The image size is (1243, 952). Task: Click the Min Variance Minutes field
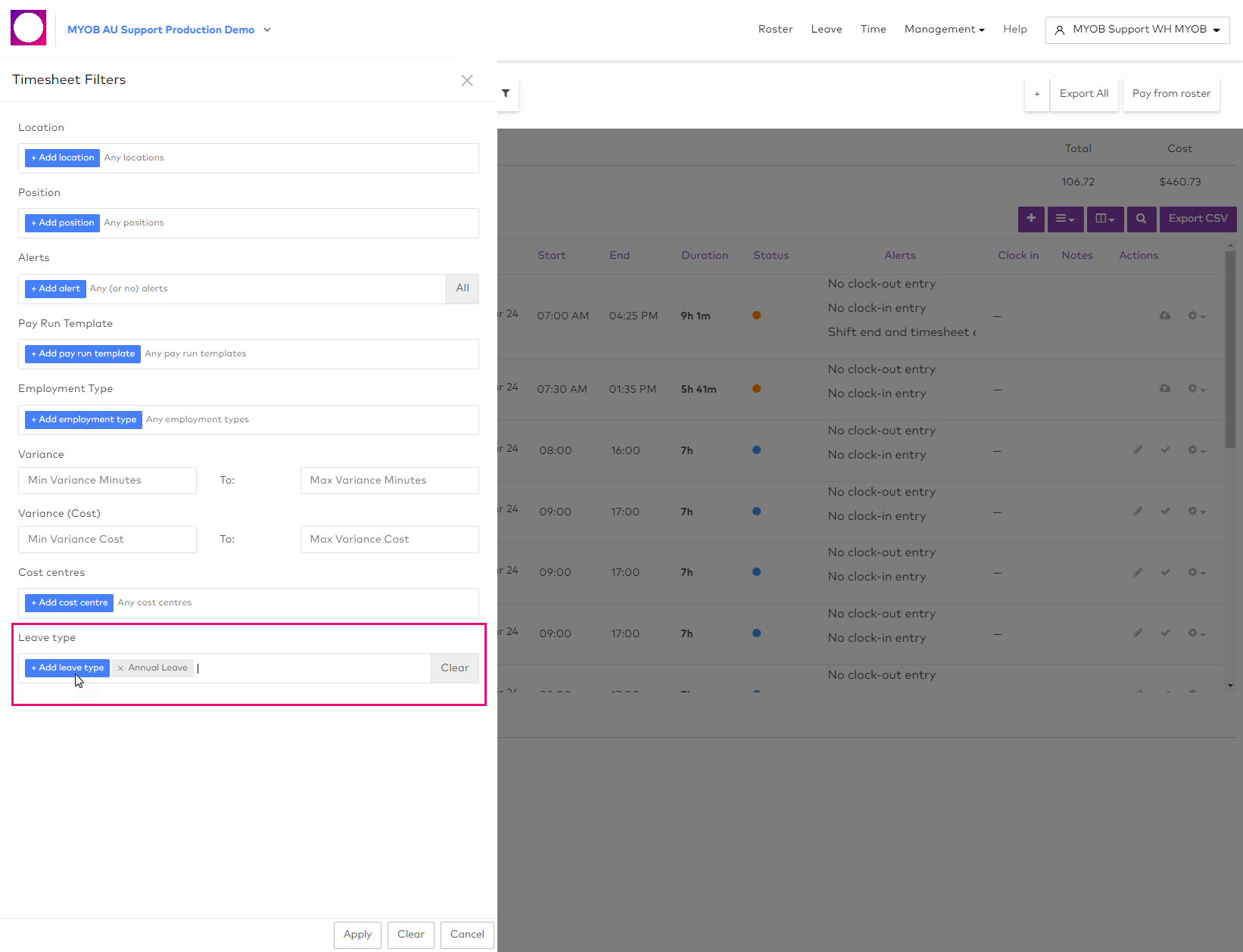coord(107,481)
